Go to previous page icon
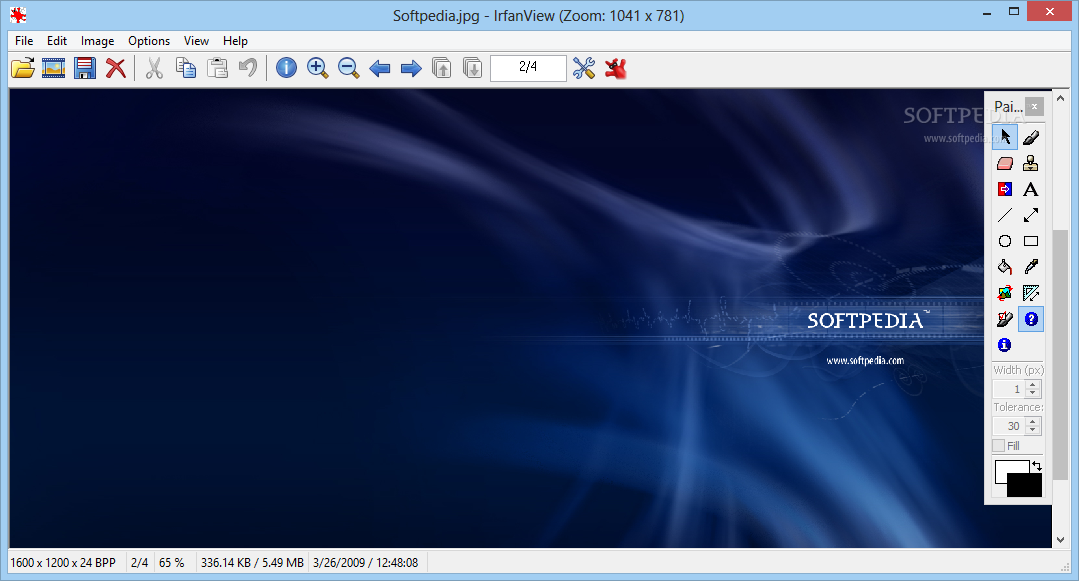1079x581 pixels. (x=442, y=68)
